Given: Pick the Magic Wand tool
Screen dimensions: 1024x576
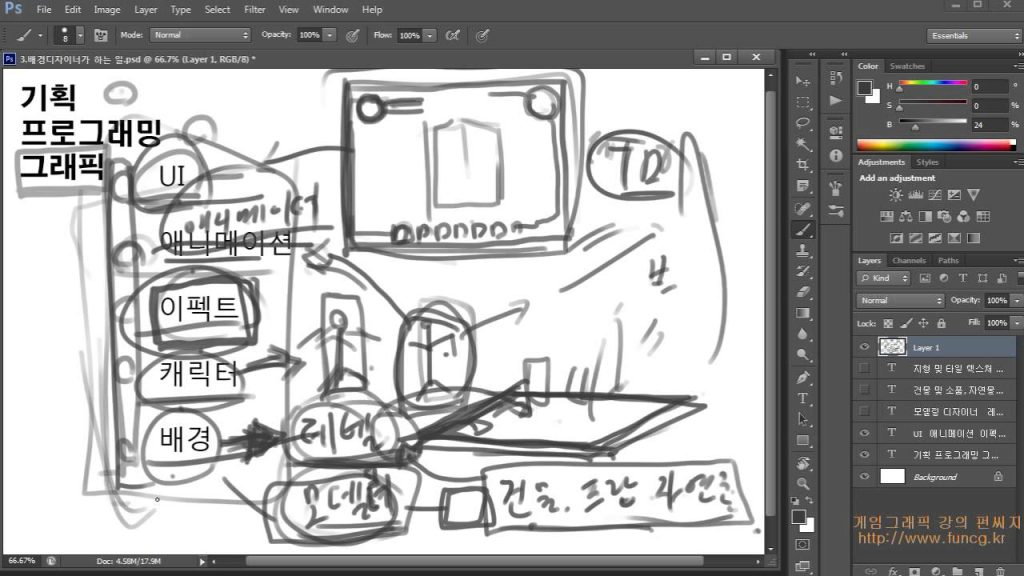Looking at the screenshot, I should click(802, 144).
